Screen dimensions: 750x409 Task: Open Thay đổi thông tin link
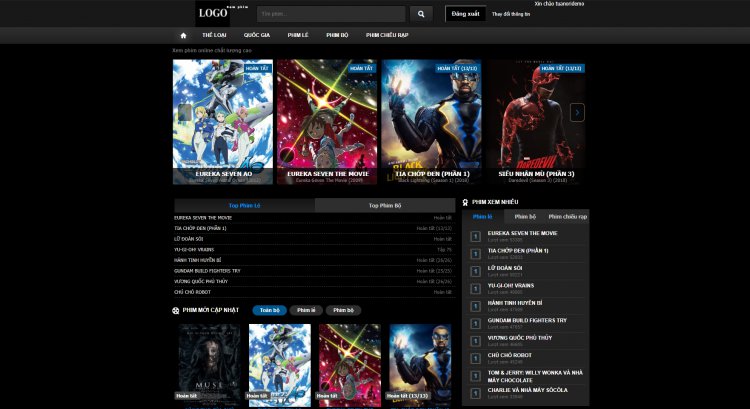(x=511, y=14)
